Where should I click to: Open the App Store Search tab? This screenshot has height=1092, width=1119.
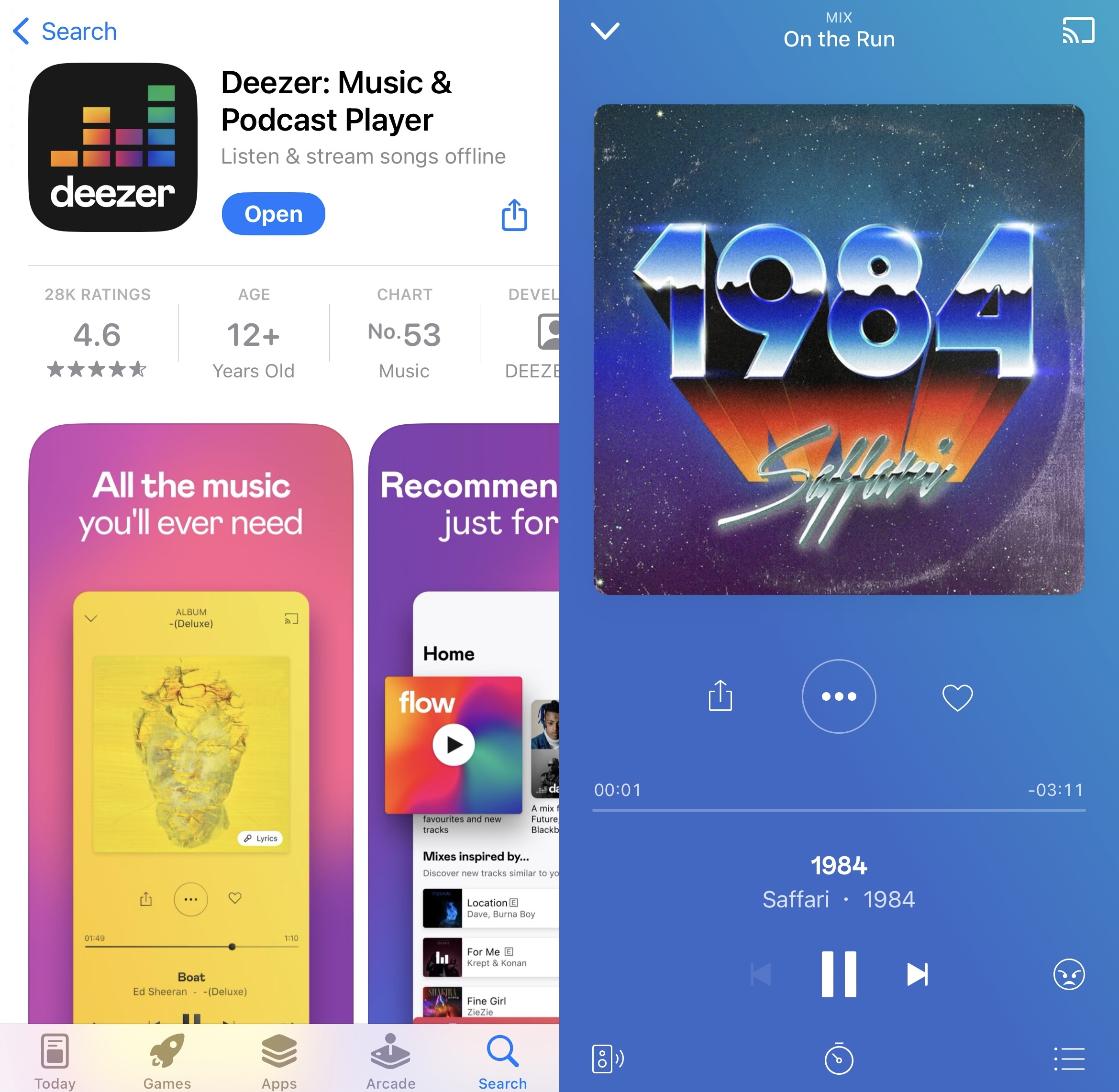click(x=504, y=1058)
